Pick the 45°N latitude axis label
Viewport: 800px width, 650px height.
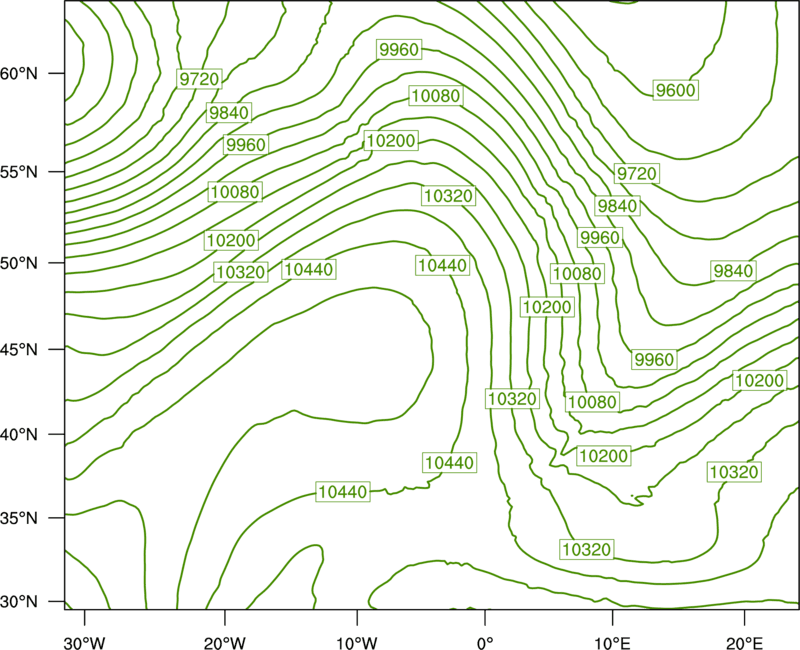click(19, 349)
